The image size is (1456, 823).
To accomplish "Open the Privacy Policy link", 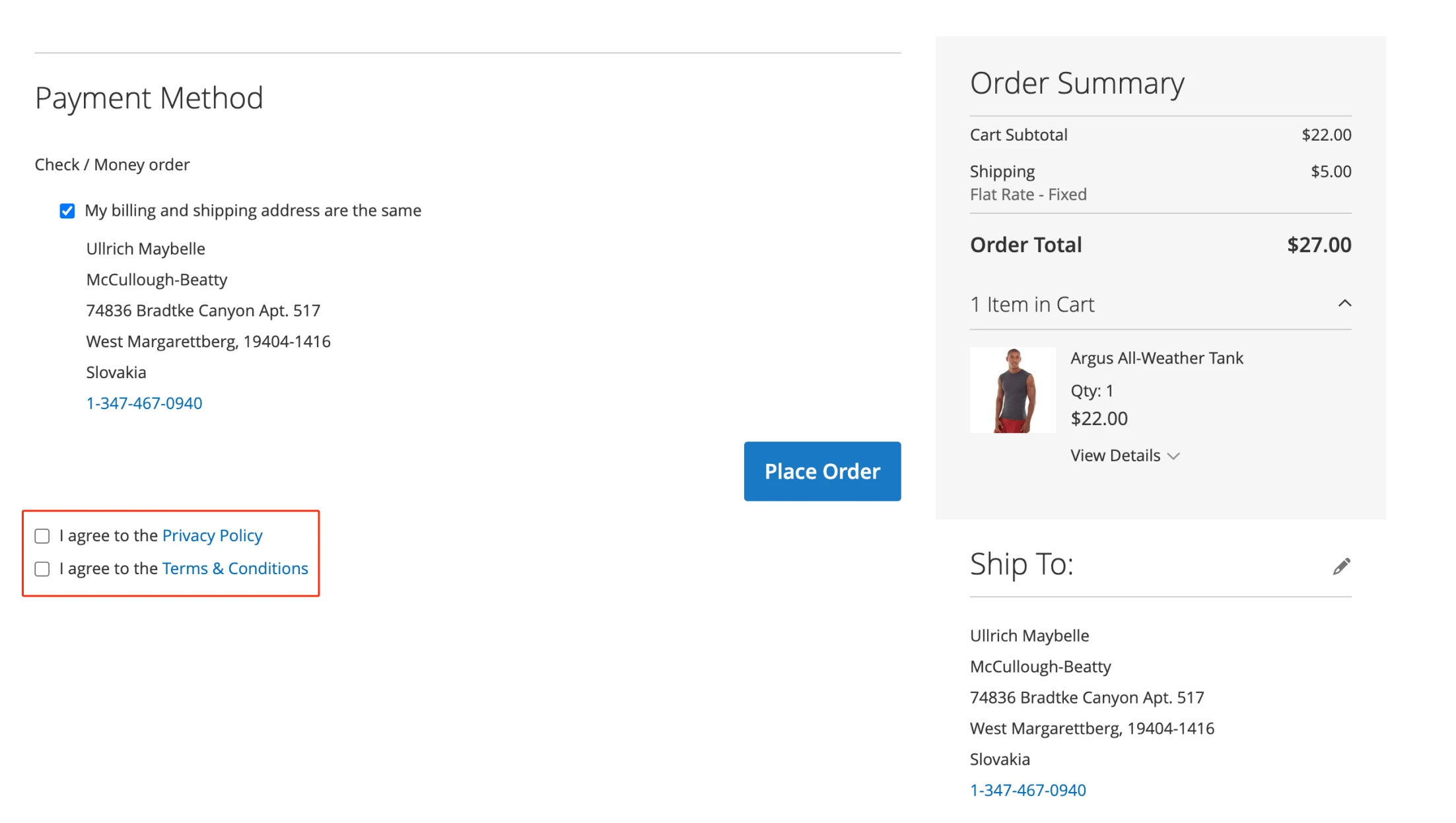I will pyautogui.click(x=212, y=535).
